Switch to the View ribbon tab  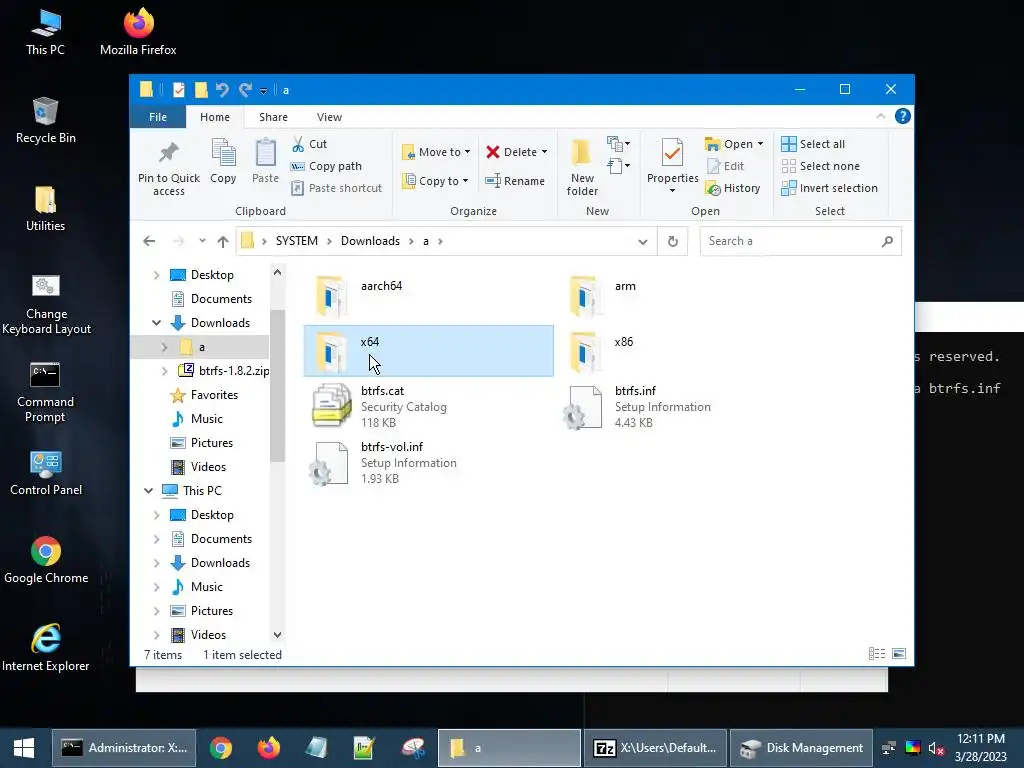tap(329, 117)
